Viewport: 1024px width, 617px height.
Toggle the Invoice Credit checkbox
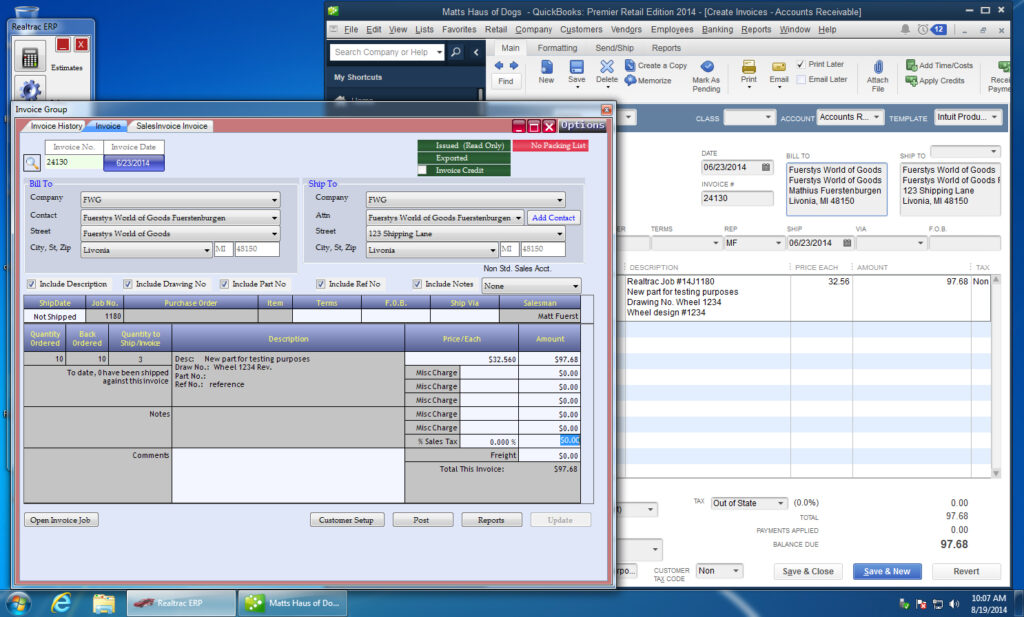[x=423, y=170]
